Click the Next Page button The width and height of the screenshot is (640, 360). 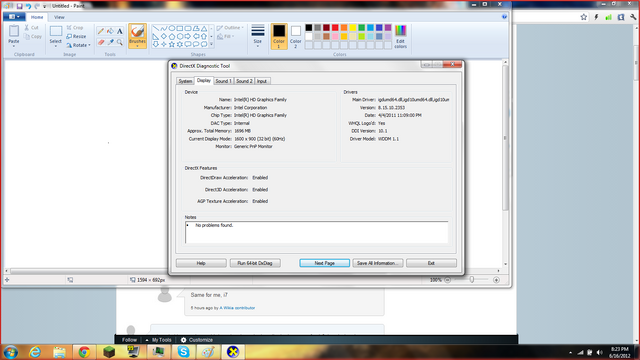pos(324,263)
